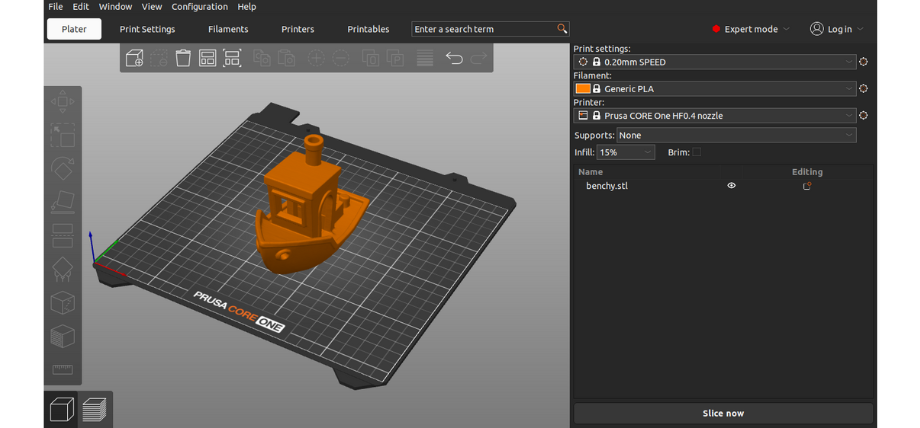Select the Place on face tool
Image resolution: width=920 pixels, height=428 pixels.
pos(63,202)
